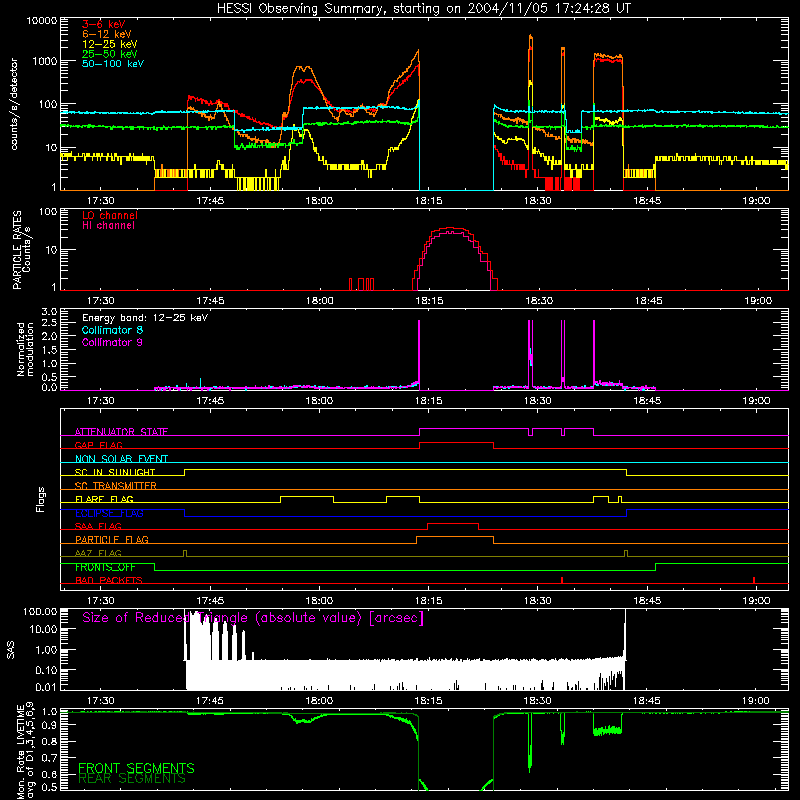Click the 'Flags' y-axis title
Viewport: 800px width, 800px height.
pos(40,499)
